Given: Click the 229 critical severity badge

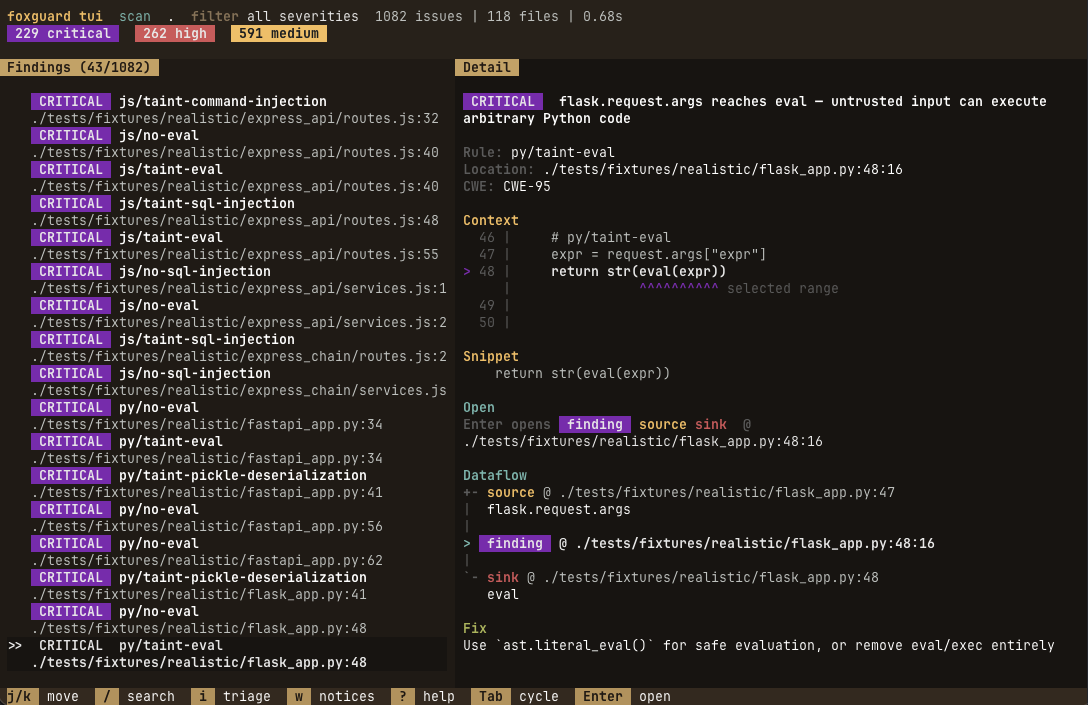Looking at the screenshot, I should click(62, 33).
